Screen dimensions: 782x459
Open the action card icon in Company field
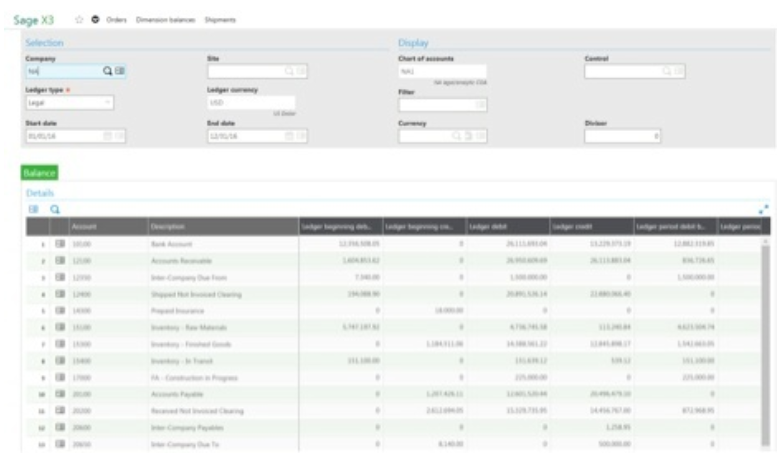tap(120, 71)
